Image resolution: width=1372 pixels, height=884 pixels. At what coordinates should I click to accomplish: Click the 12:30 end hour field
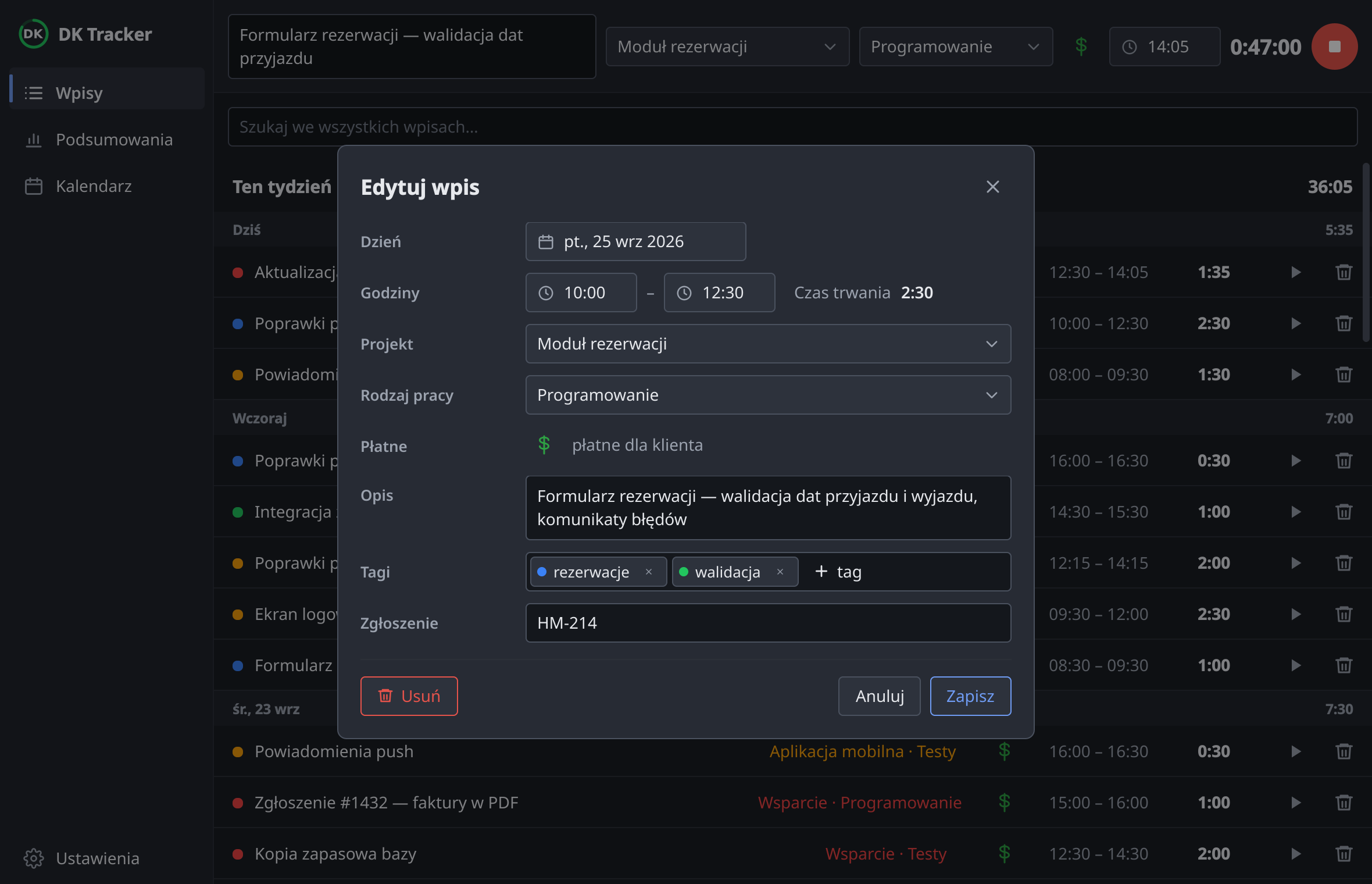click(x=719, y=293)
